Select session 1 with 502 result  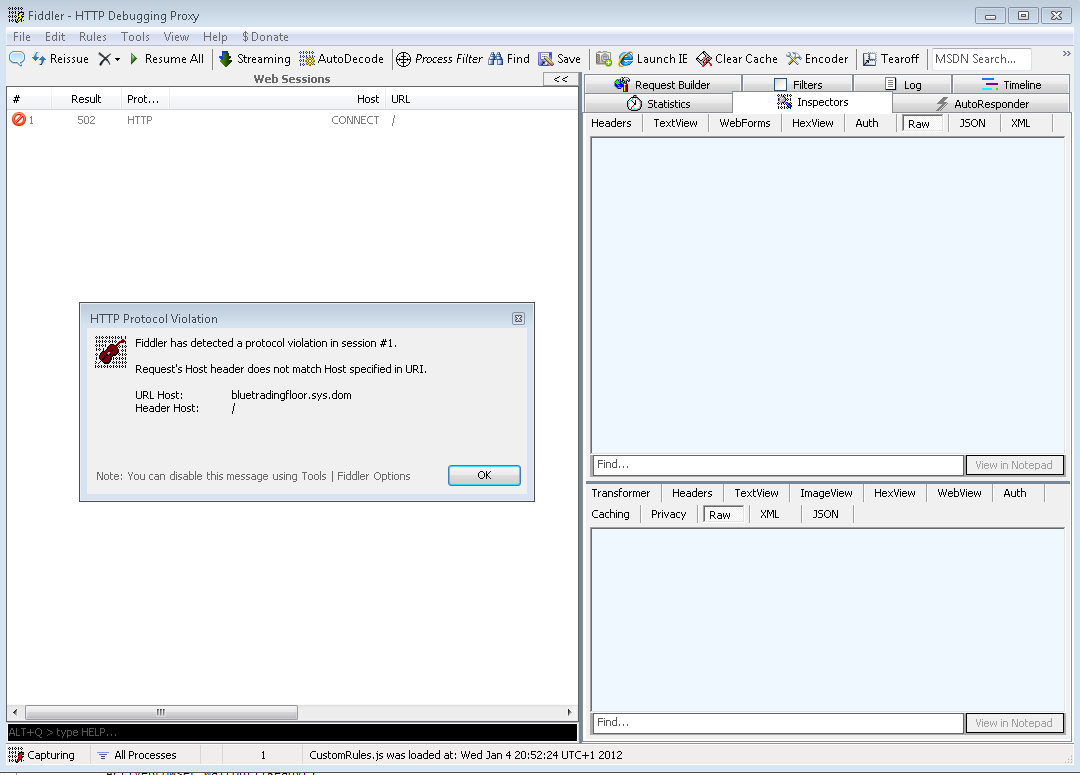coord(292,120)
